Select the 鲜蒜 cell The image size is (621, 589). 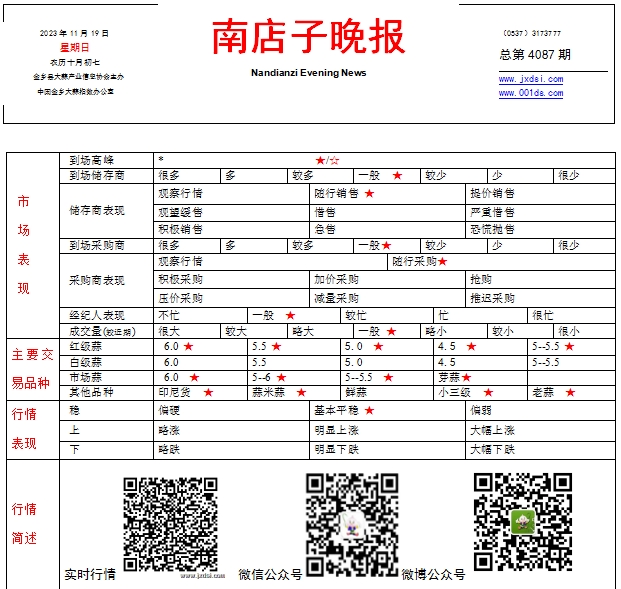[387, 393]
